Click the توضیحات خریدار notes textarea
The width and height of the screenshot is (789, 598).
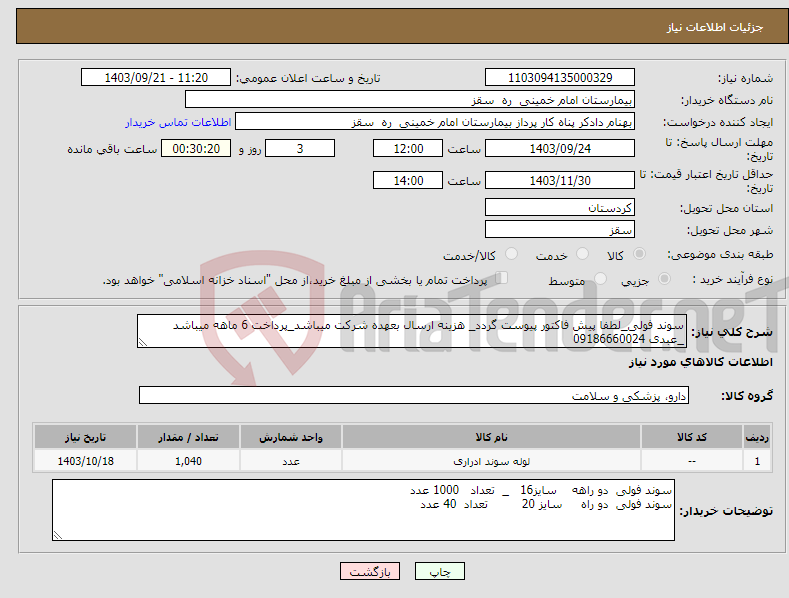(363, 510)
